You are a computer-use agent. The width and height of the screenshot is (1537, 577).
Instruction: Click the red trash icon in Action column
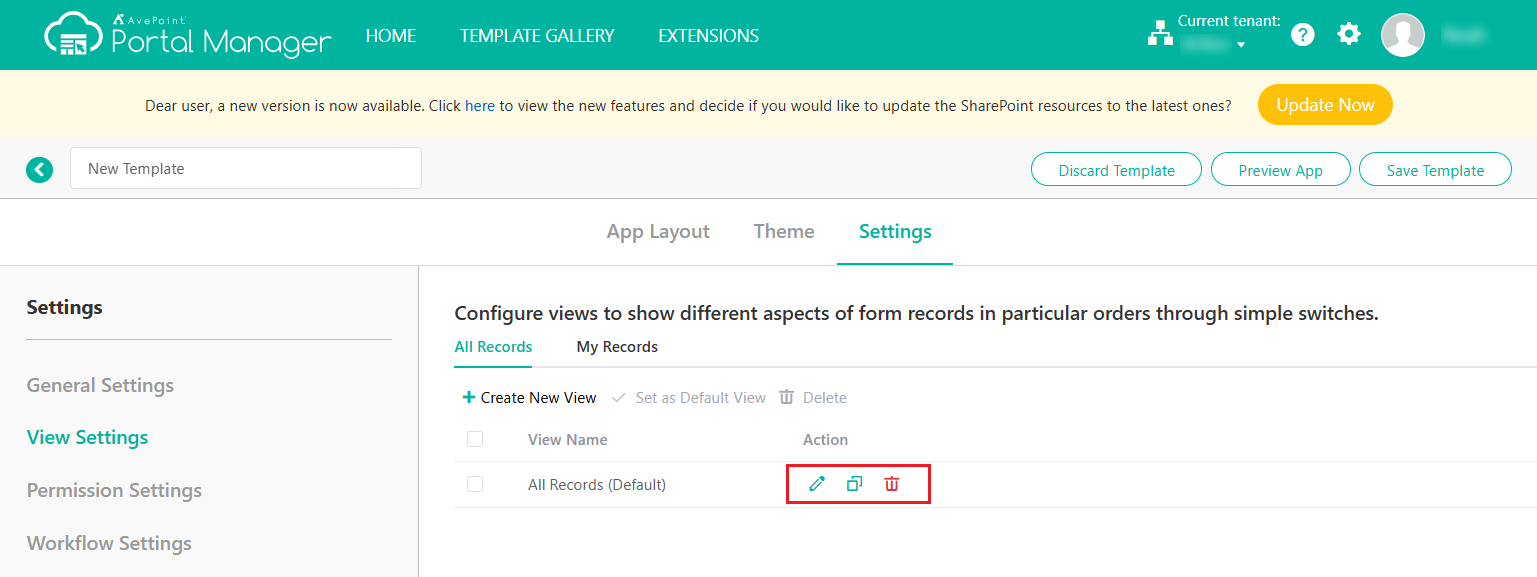891,484
